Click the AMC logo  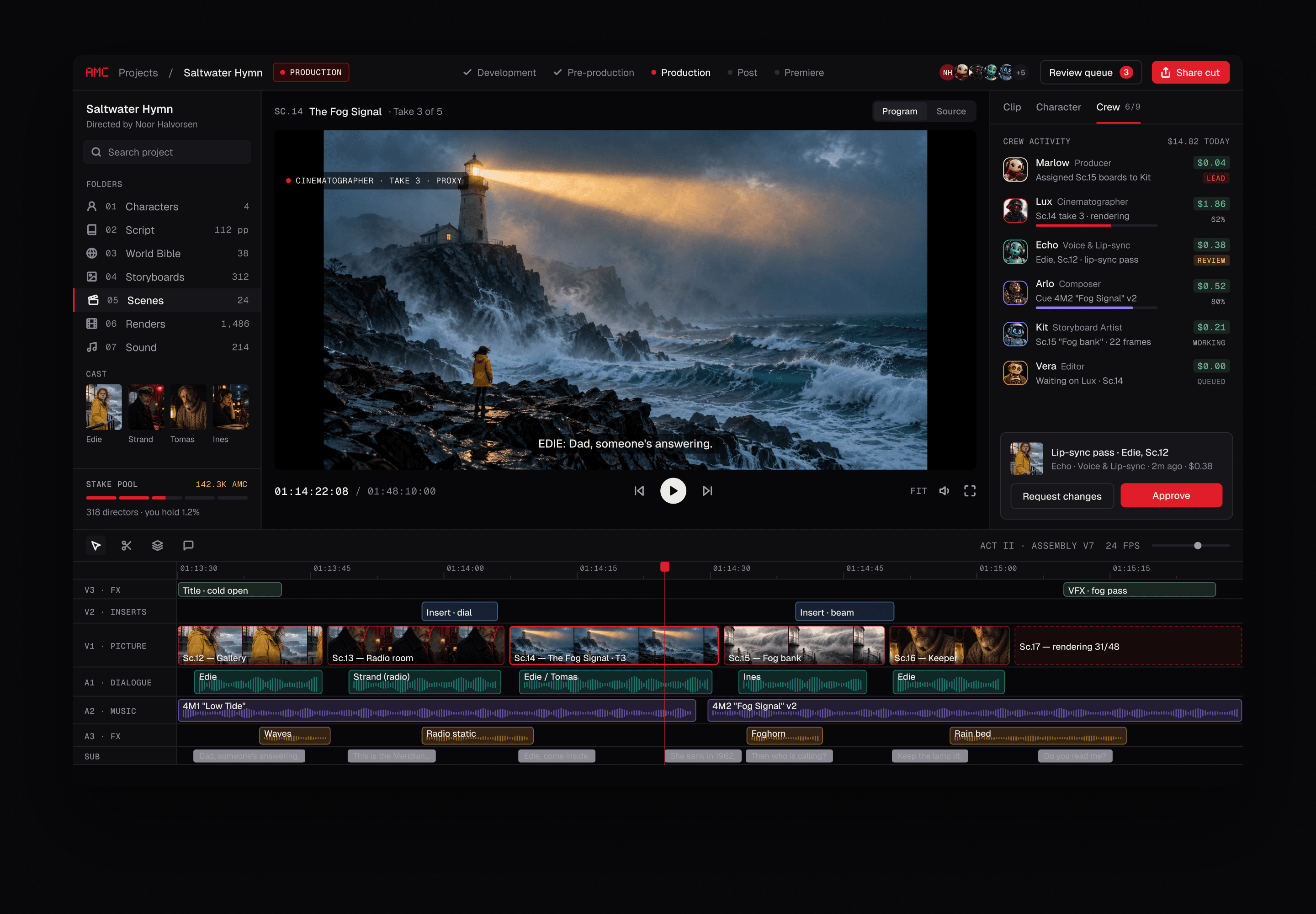pyautogui.click(x=97, y=72)
